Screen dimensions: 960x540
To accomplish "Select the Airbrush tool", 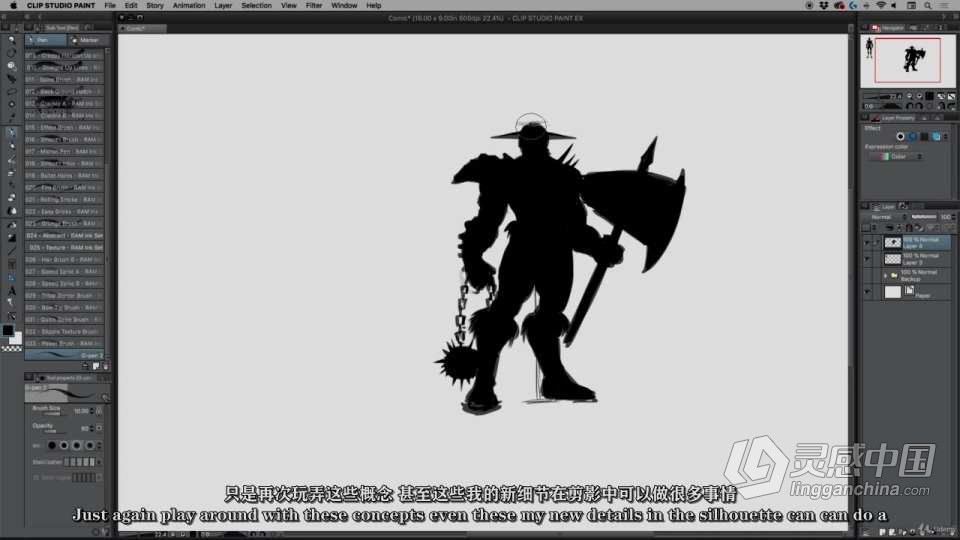I will (11, 173).
